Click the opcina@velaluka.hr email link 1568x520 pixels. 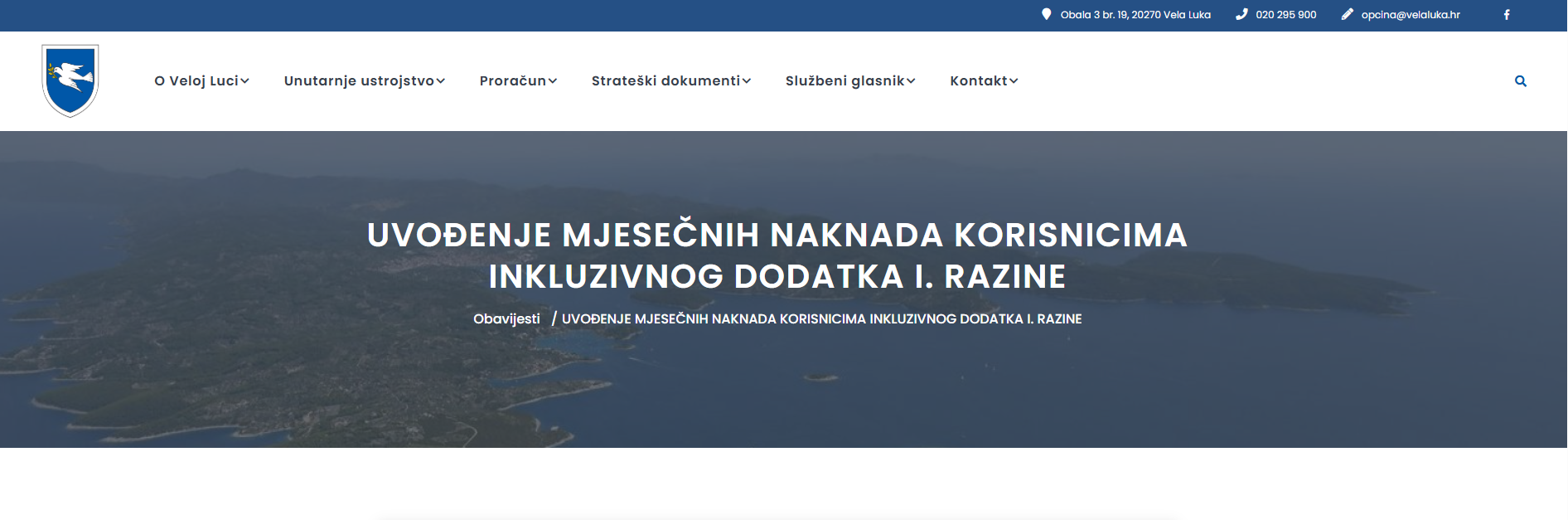point(1411,15)
